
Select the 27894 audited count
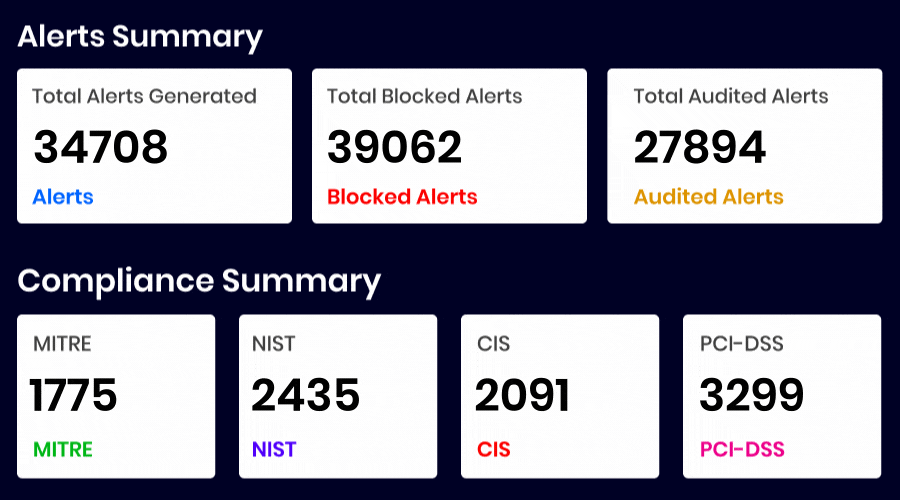[x=700, y=147]
